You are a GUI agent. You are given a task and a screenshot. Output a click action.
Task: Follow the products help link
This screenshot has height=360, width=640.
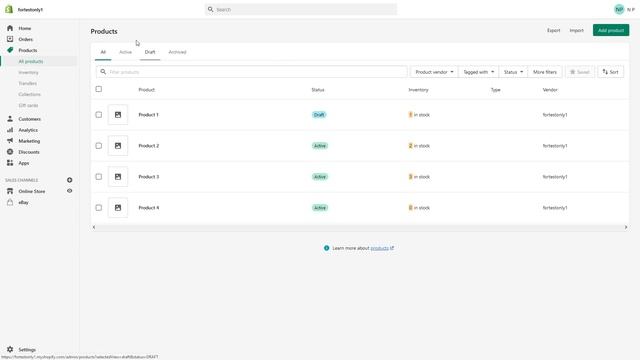382,248
